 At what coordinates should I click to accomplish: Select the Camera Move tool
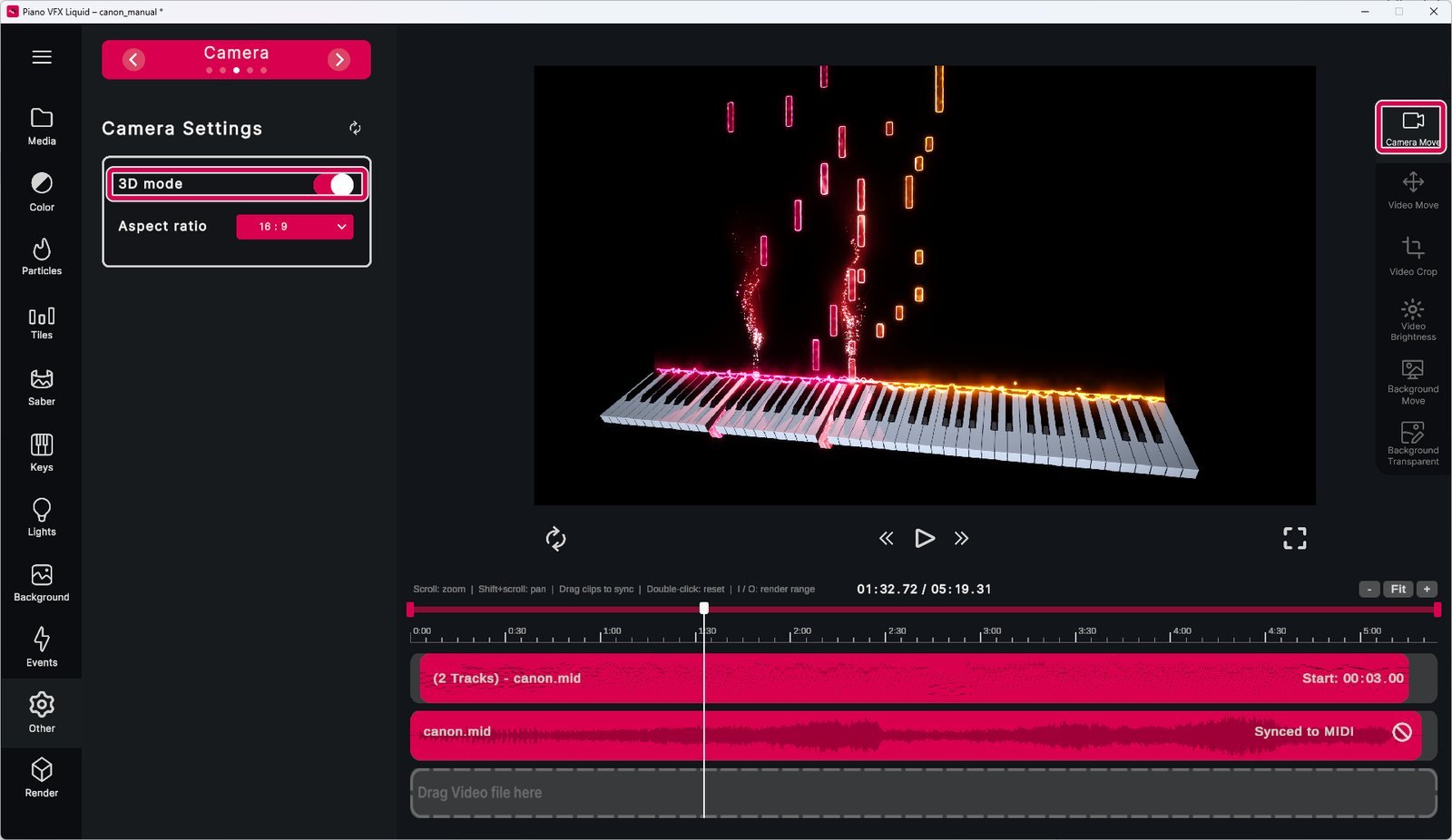pos(1411,127)
